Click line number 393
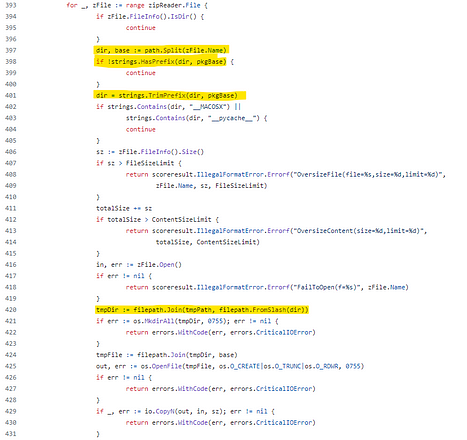Viewport: 467px width, 440px height. [x=11, y=5]
